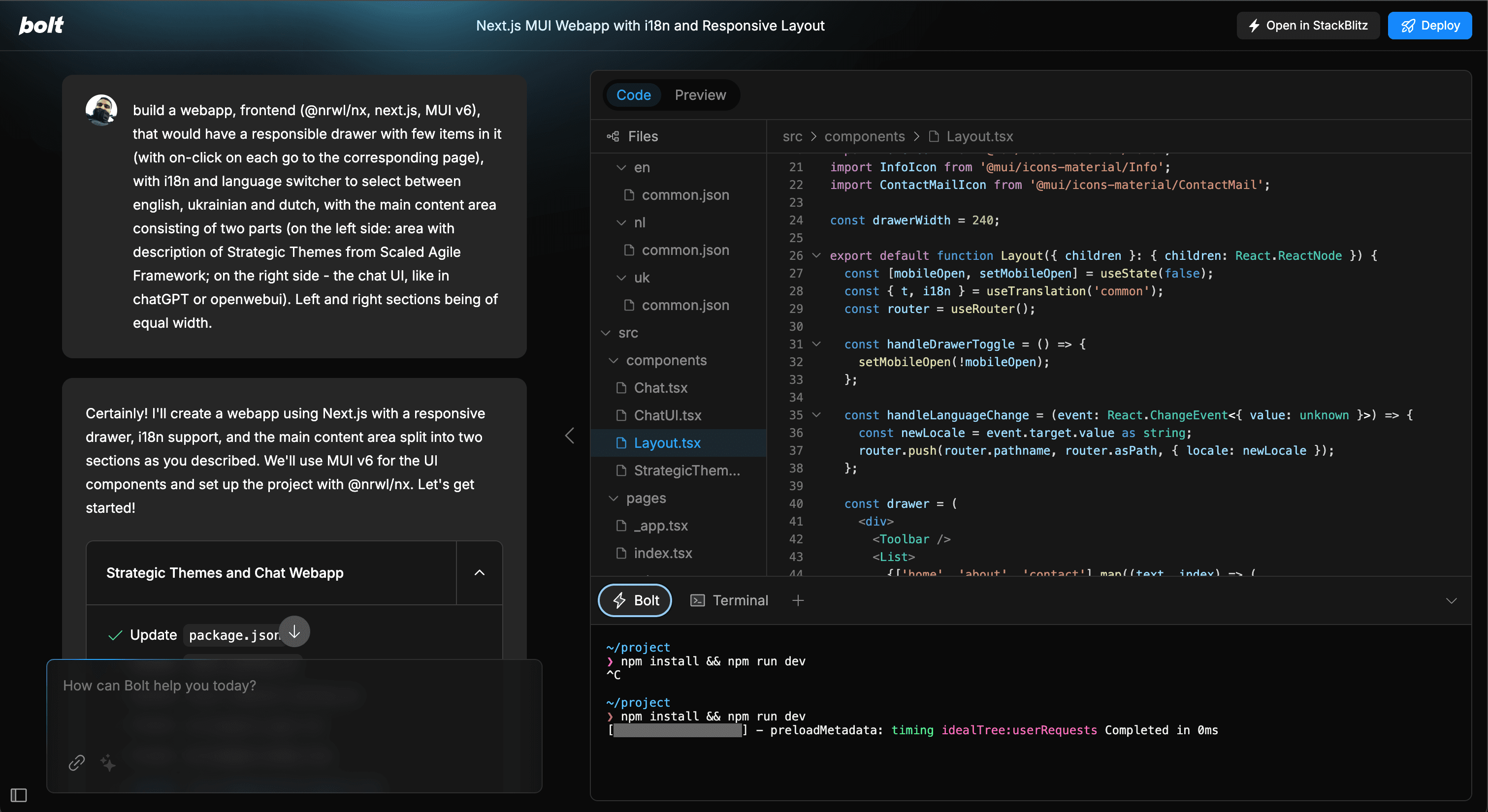
Task: Collapse the pages folder
Action: click(614, 498)
